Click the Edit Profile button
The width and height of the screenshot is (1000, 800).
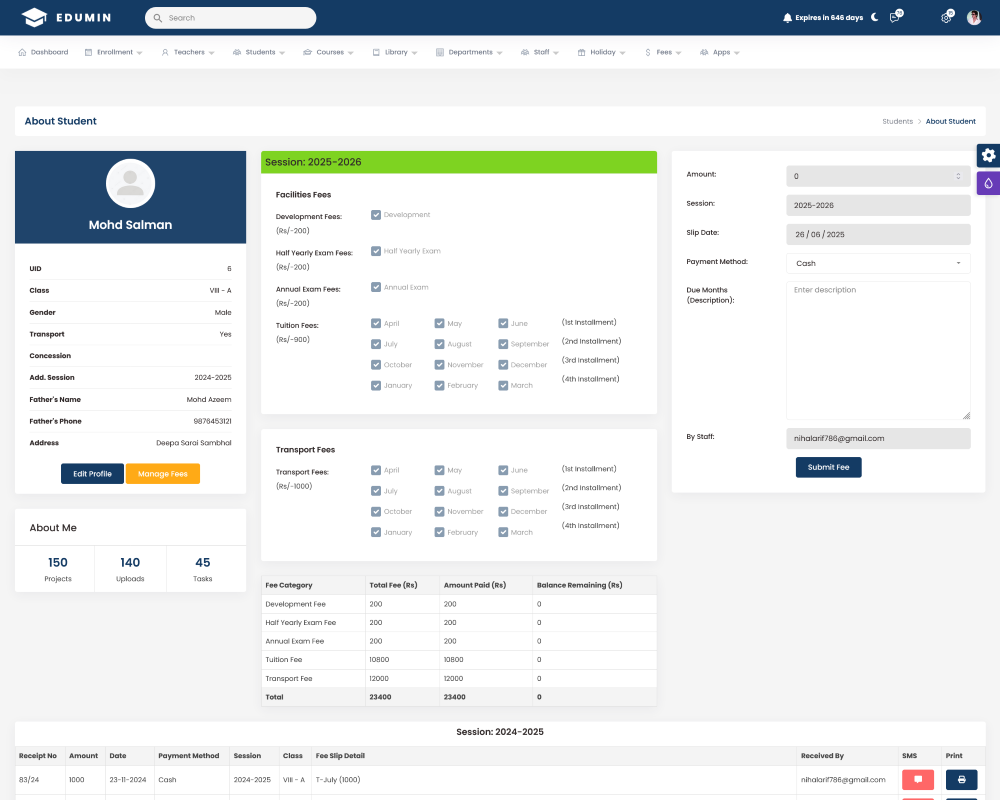[x=92, y=474]
